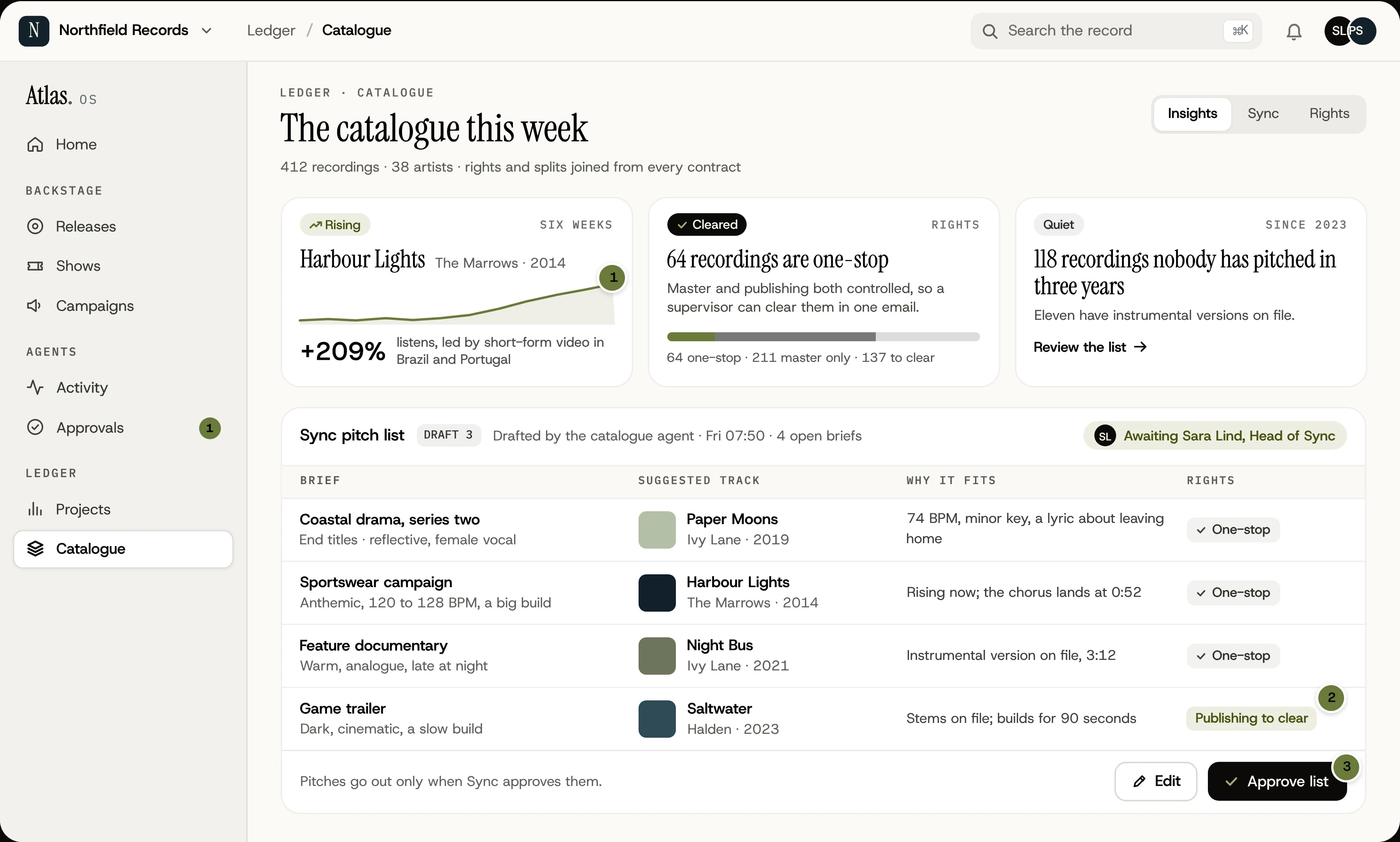Go to Ledger breadcrumb
The height and width of the screenshot is (842, 1400).
coord(271,31)
